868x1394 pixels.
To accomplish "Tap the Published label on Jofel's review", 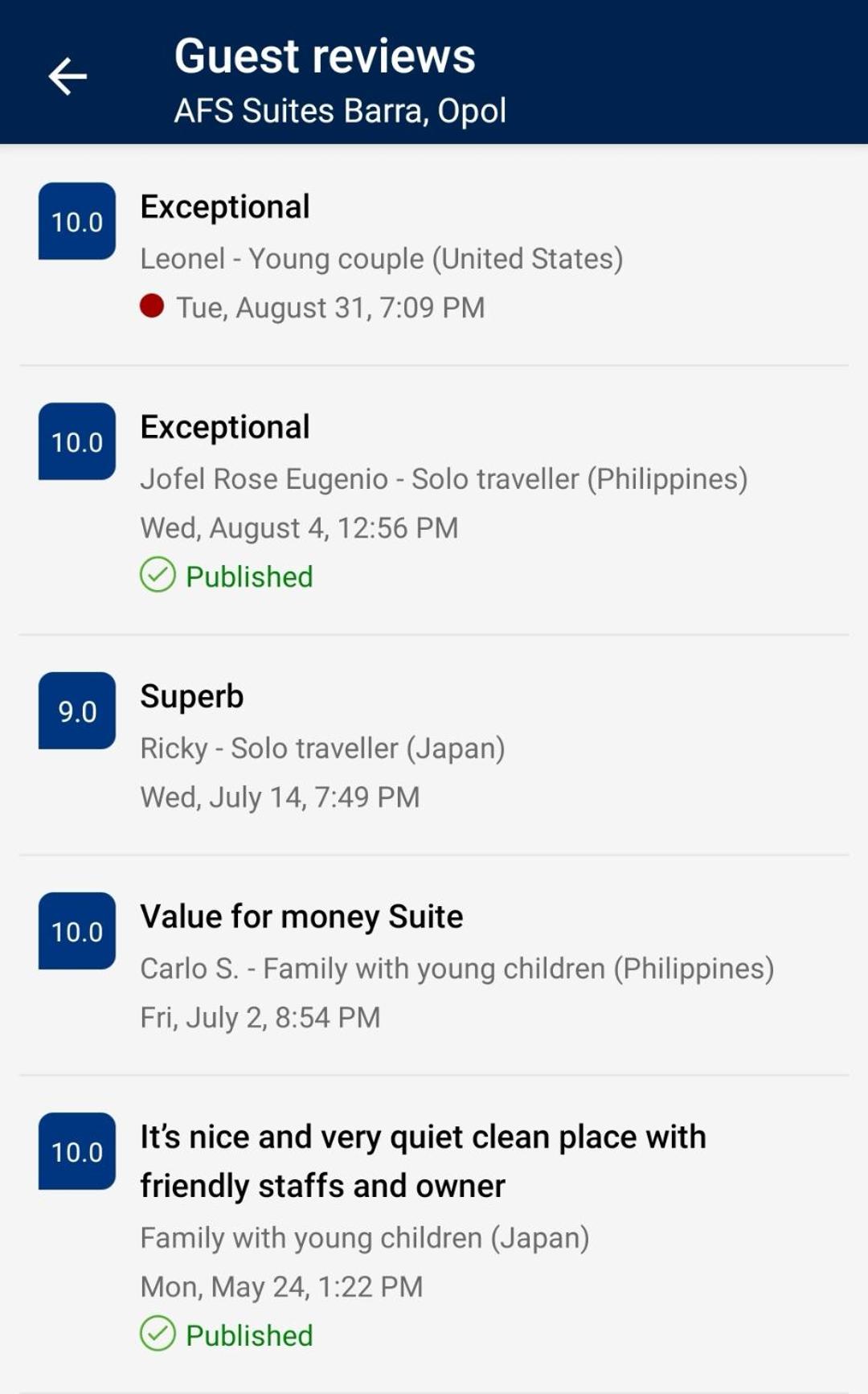I will 249,576.
